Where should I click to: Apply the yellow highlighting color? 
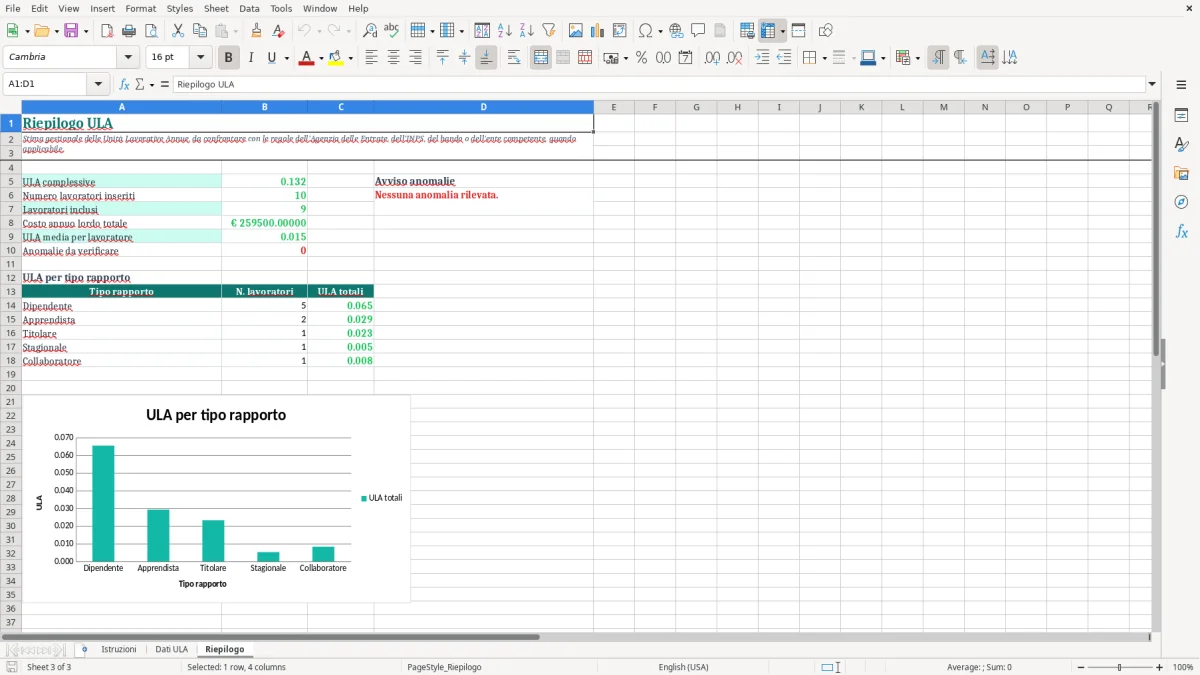pos(335,58)
